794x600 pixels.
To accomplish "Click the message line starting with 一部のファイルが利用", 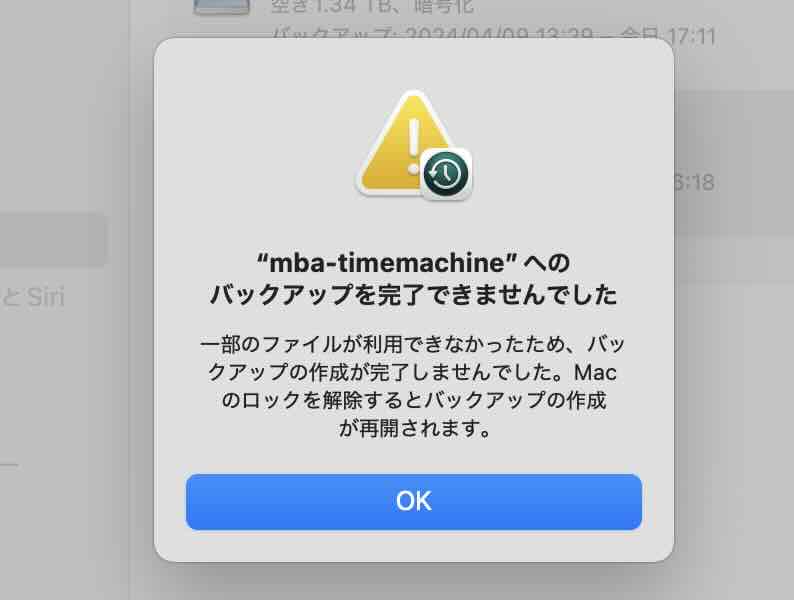I will tap(414, 344).
